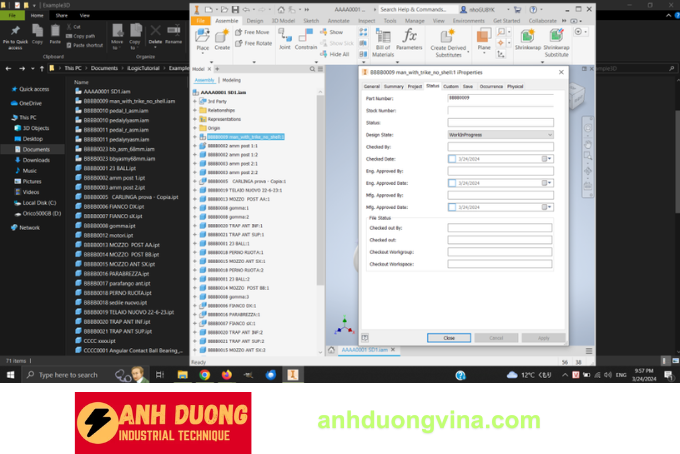This screenshot has height=454, width=680.
Task: Click the Stock Number input field
Action: pyautogui.click(x=499, y=110)
